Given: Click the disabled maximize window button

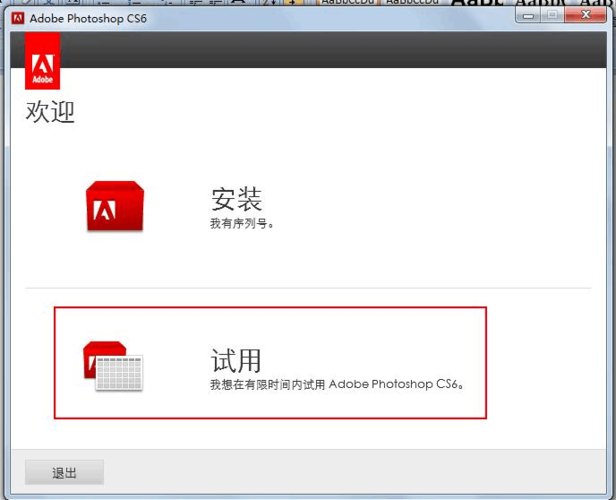Looking at the screenshot, I should tap(552, 15).
